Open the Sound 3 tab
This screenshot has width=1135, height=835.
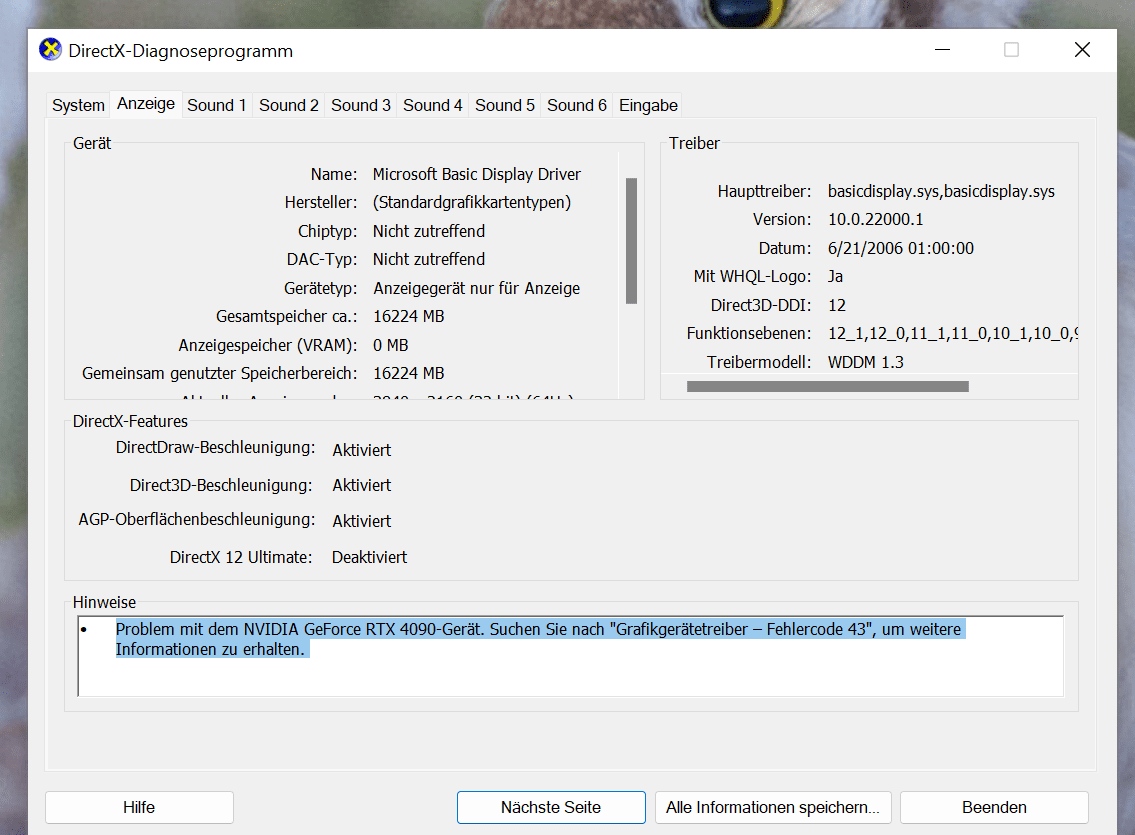[x=360, y=106]
